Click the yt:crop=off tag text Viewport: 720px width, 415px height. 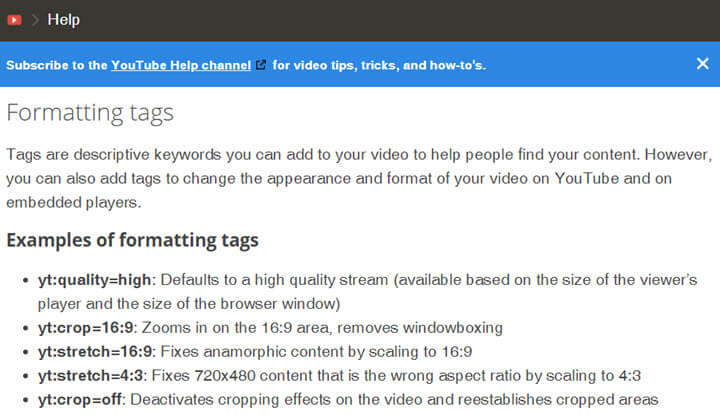tap(80, 399)
